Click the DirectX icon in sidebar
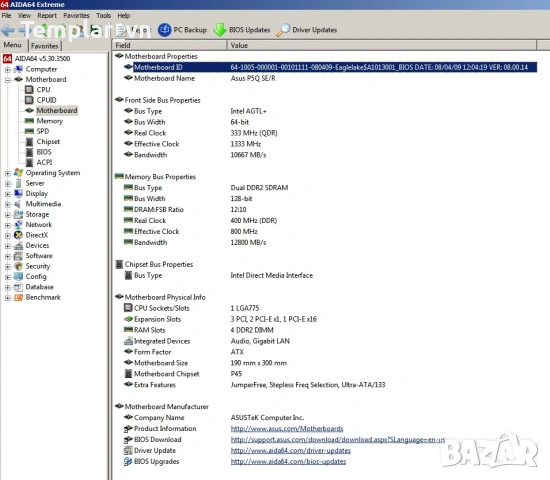Viewport: 550px width, 480px height. (x=18, y=235)
